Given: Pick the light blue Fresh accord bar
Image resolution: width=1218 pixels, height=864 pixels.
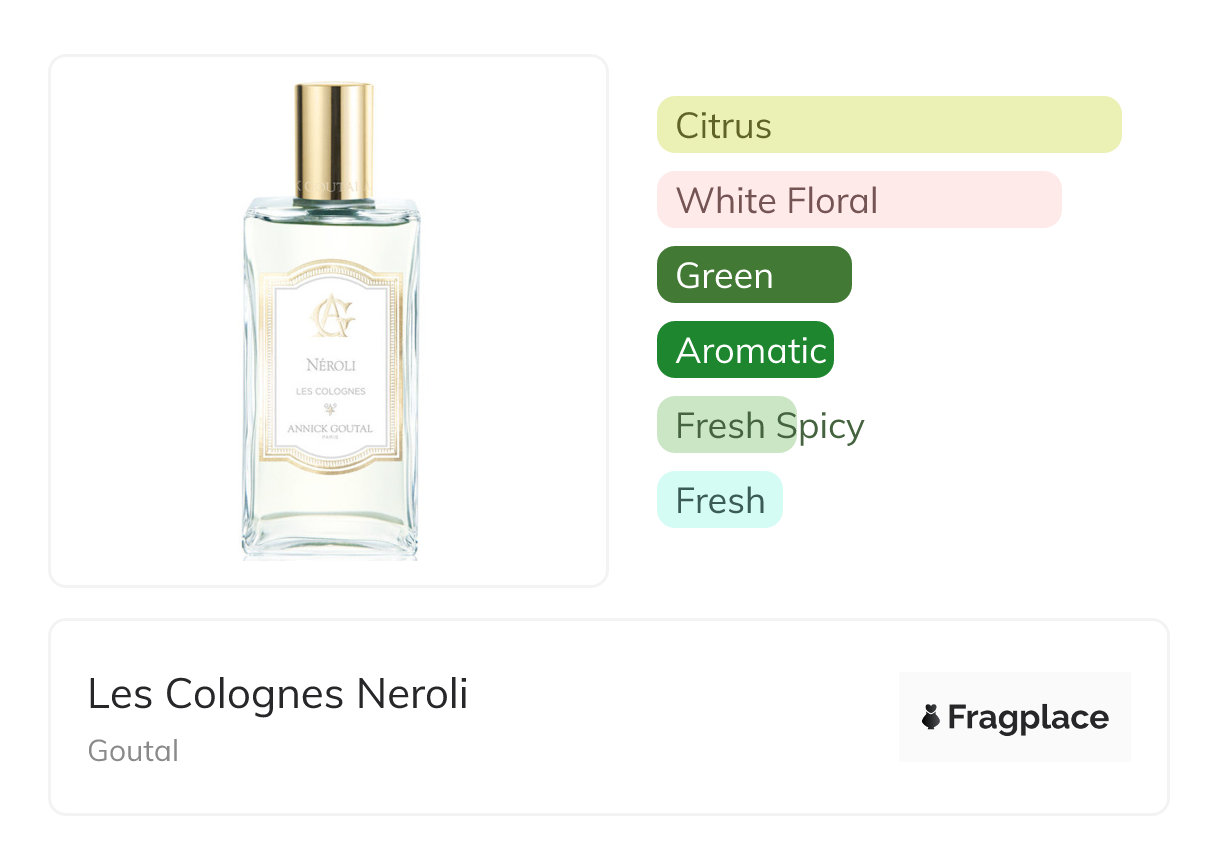Looking at the screenshot, I should click(x=719, y=500).
